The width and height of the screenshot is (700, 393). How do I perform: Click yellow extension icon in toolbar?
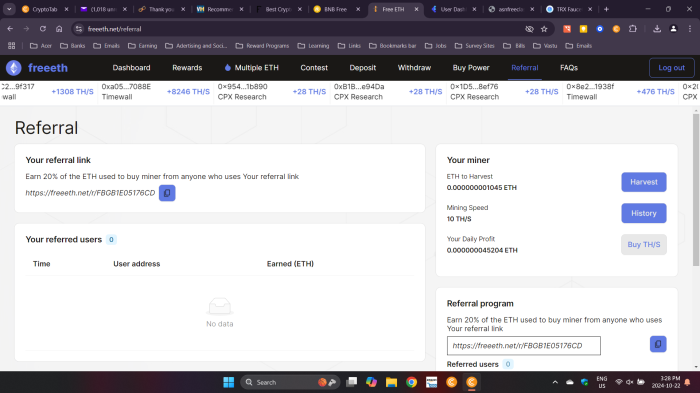tap(583, 29)
